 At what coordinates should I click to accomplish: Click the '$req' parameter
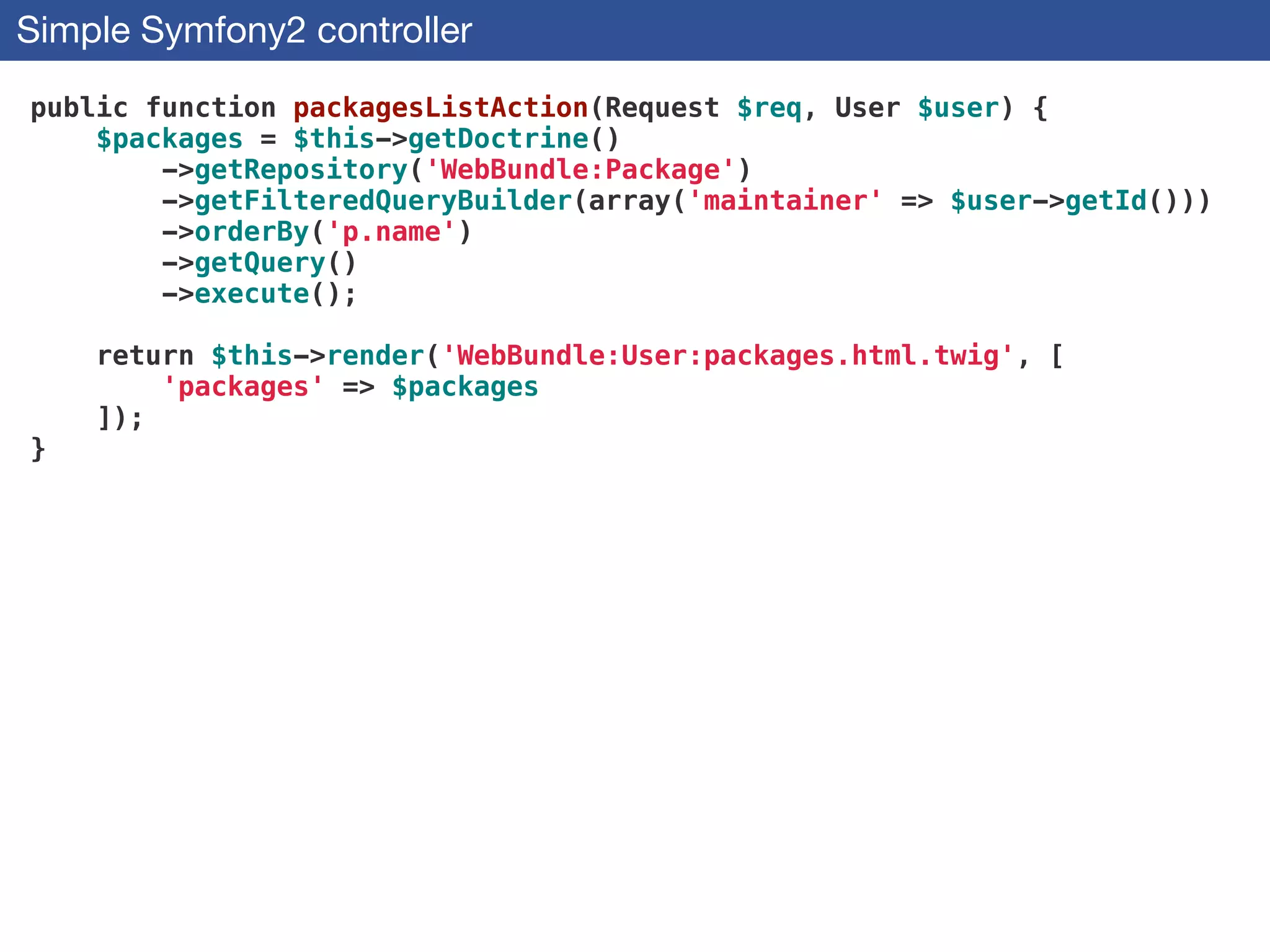pyautogui.click(x=770, y=108)
